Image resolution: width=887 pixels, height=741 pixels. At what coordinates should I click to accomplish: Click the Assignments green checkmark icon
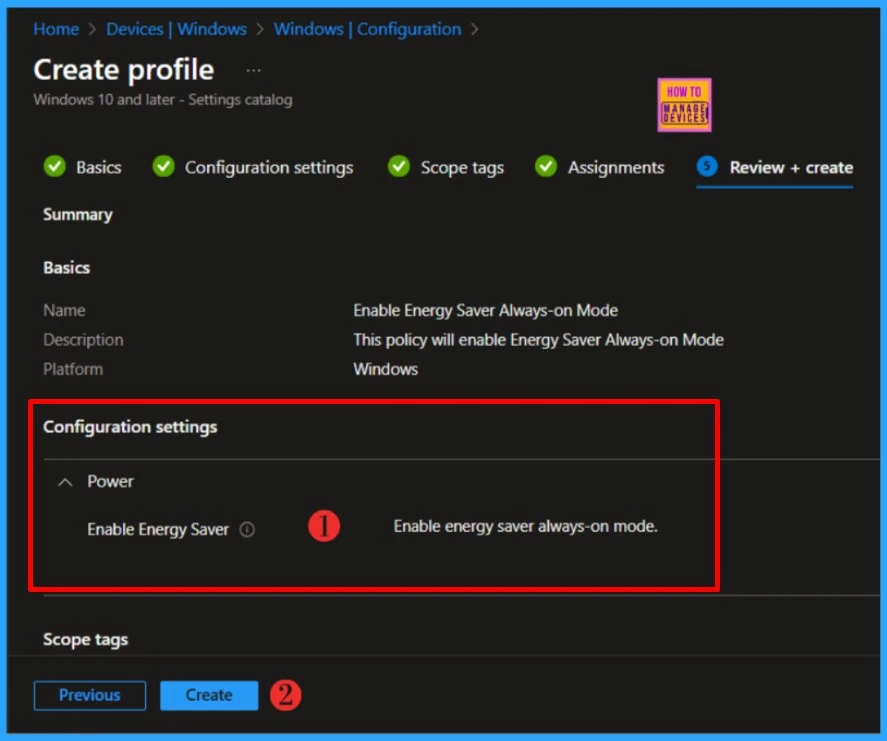pos(546,167)
